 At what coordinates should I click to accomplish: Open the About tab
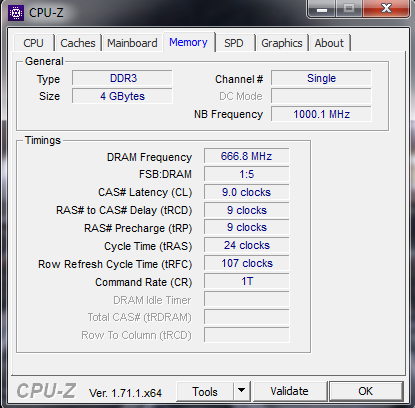[x=329, y=43]
